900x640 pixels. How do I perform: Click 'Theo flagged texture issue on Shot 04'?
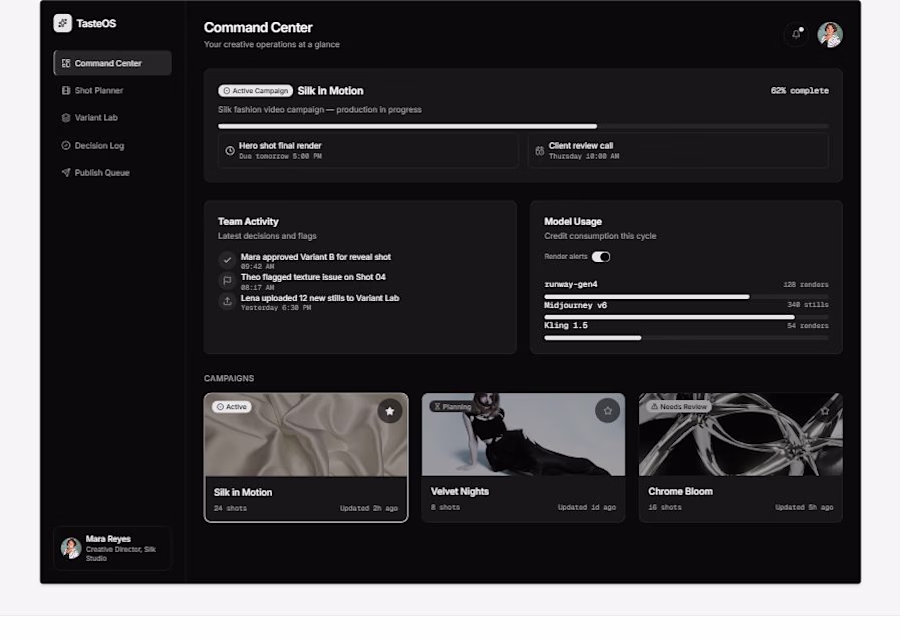pos(313,277)
